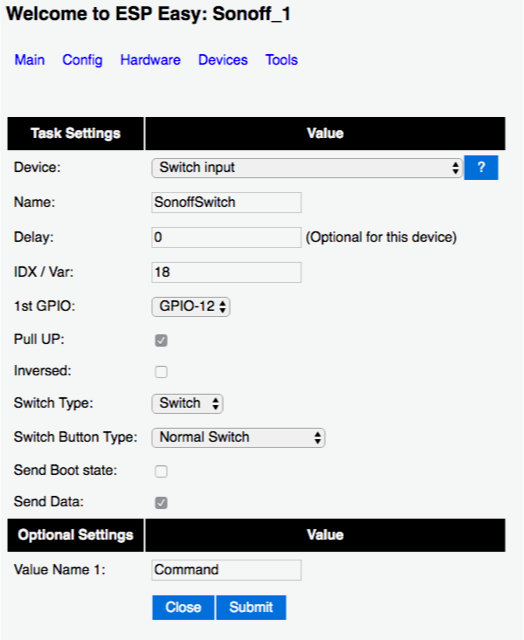Open the Device dropdown showing Switch input
Viewport: 524px width, 640px height.
pos(307,168)
